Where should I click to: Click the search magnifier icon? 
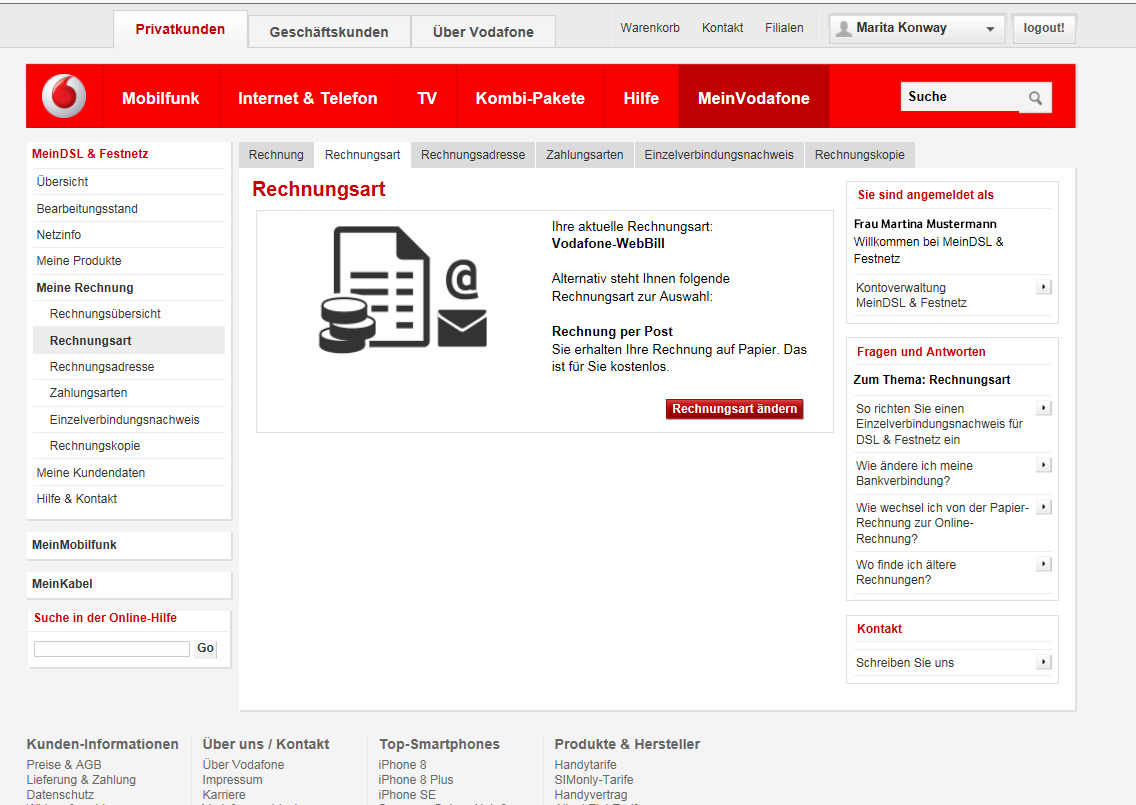1035,97
